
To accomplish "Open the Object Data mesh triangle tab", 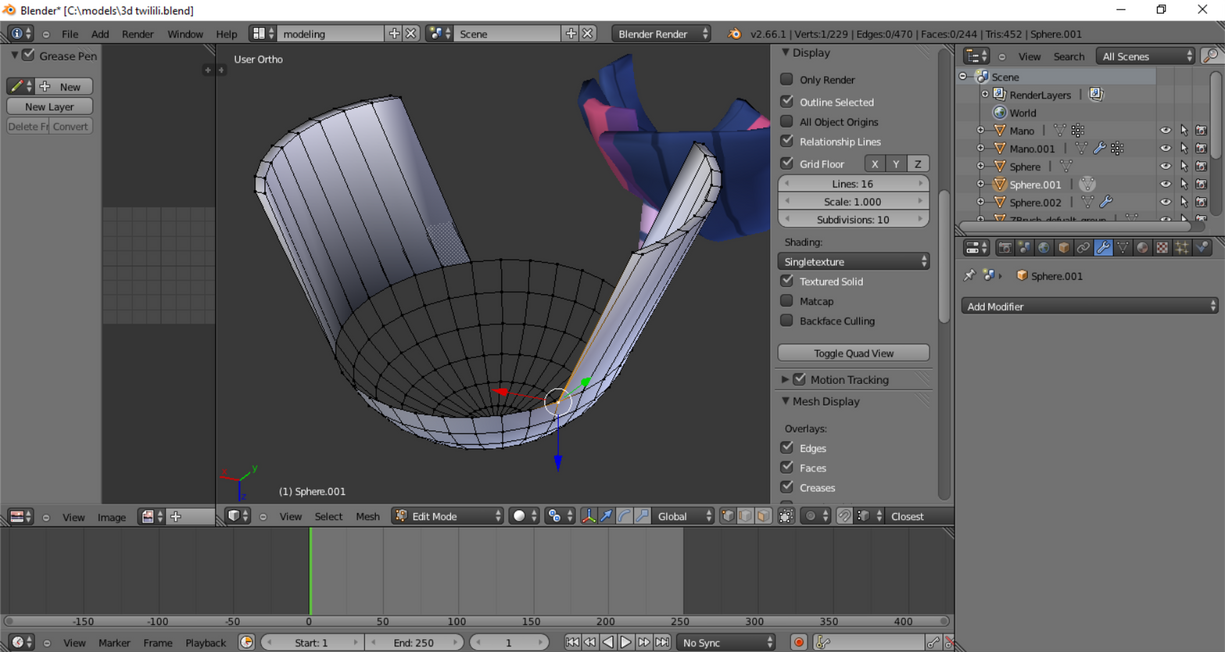I will click(x=1123, y=248).
